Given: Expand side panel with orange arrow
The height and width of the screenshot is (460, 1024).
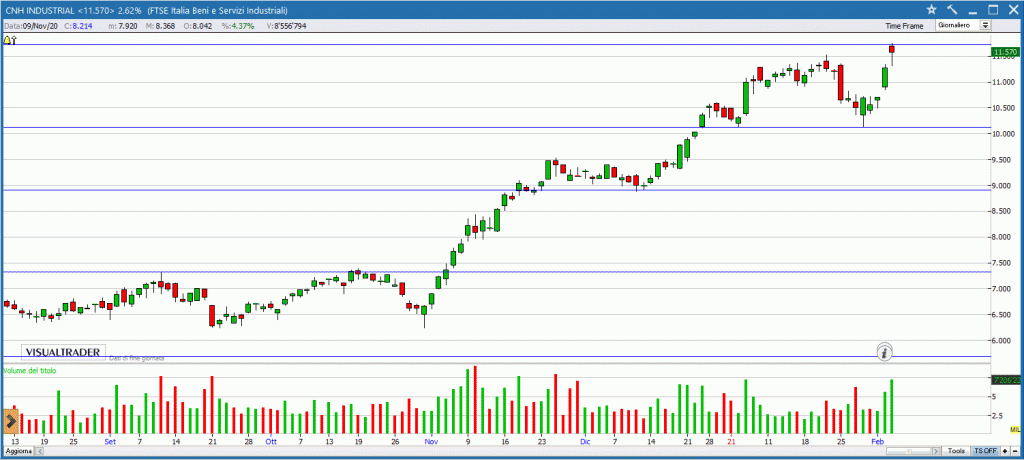Looking at the screenshot, I should [x=10, y=421].
